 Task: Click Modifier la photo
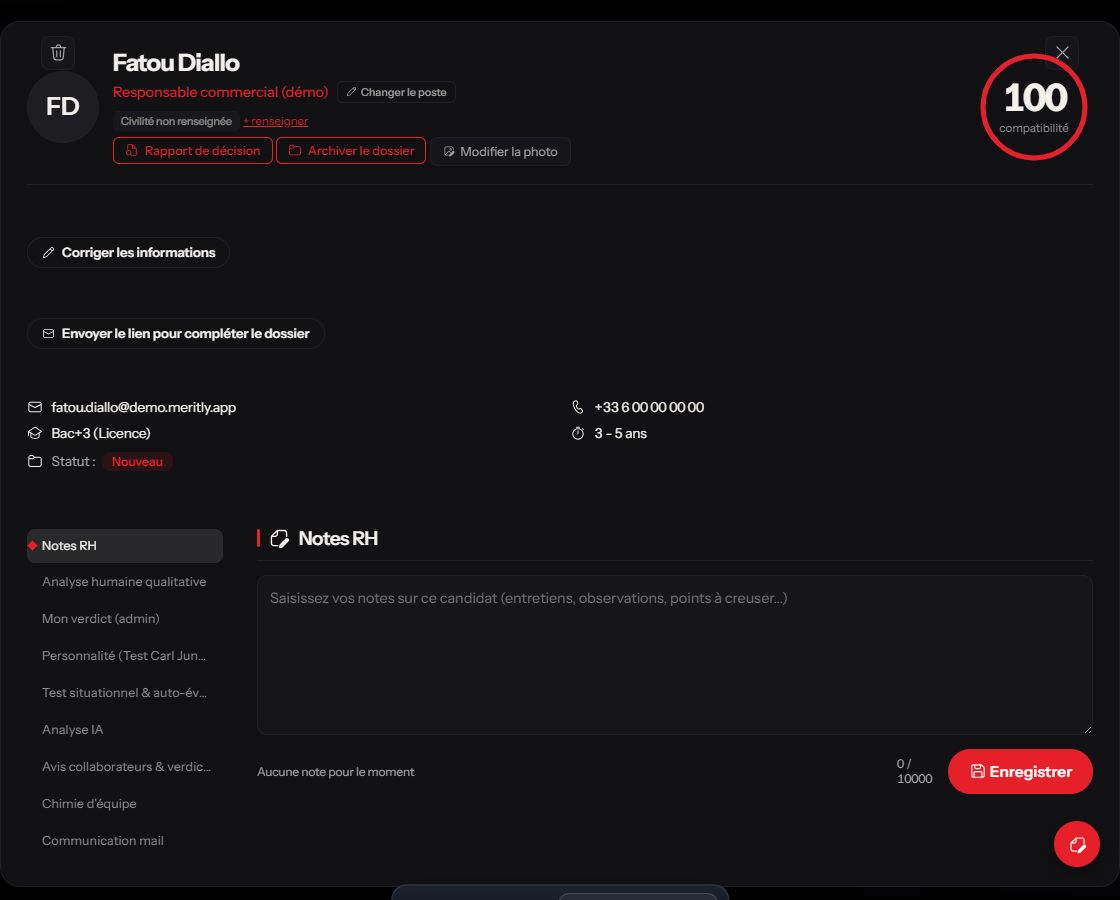[500, 151]
